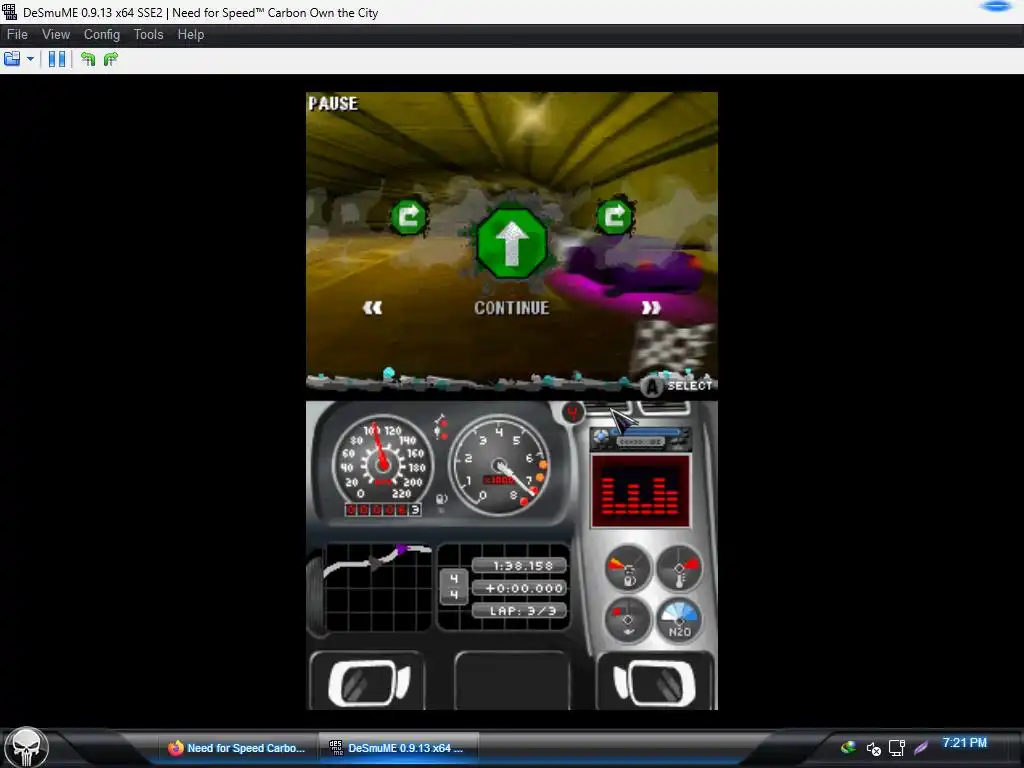This screenshot has height=768, width=1024.
Task: Click the red shift indicator lights
Action: 442,426
